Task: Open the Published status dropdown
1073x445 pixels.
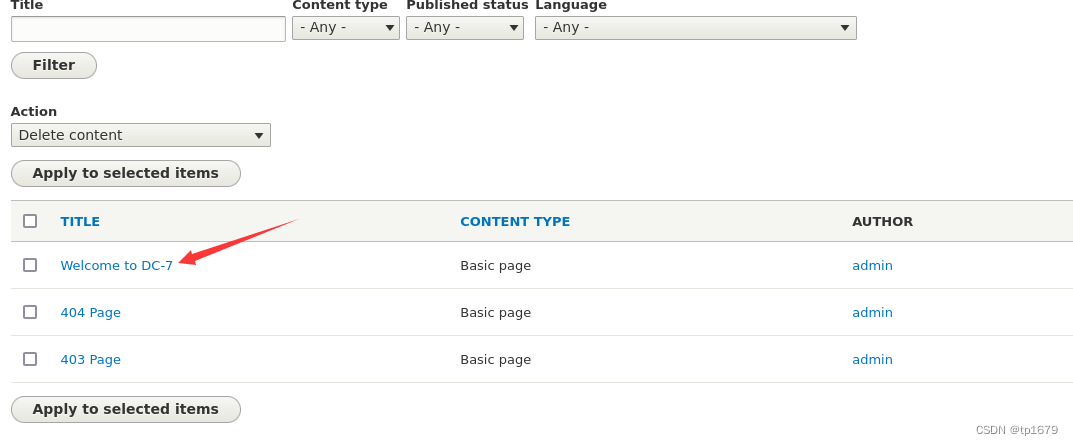Action: tap(465, 28)
